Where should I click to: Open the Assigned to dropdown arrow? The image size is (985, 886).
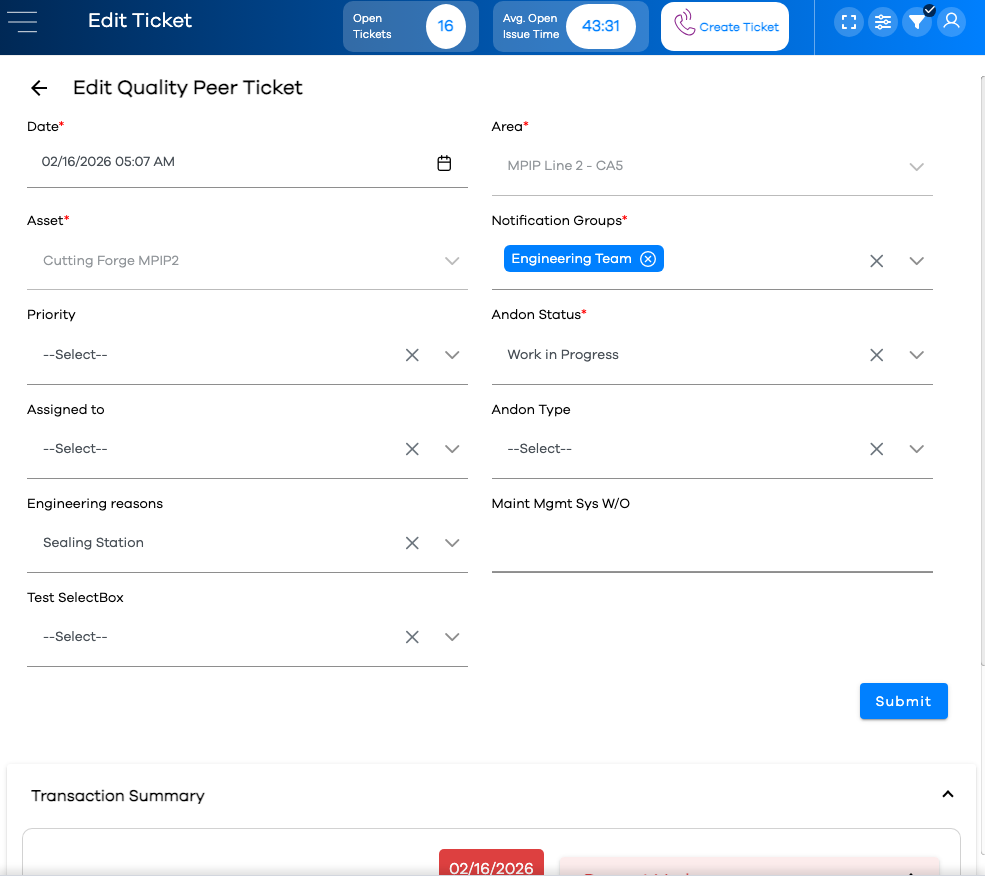click(452, 449)
